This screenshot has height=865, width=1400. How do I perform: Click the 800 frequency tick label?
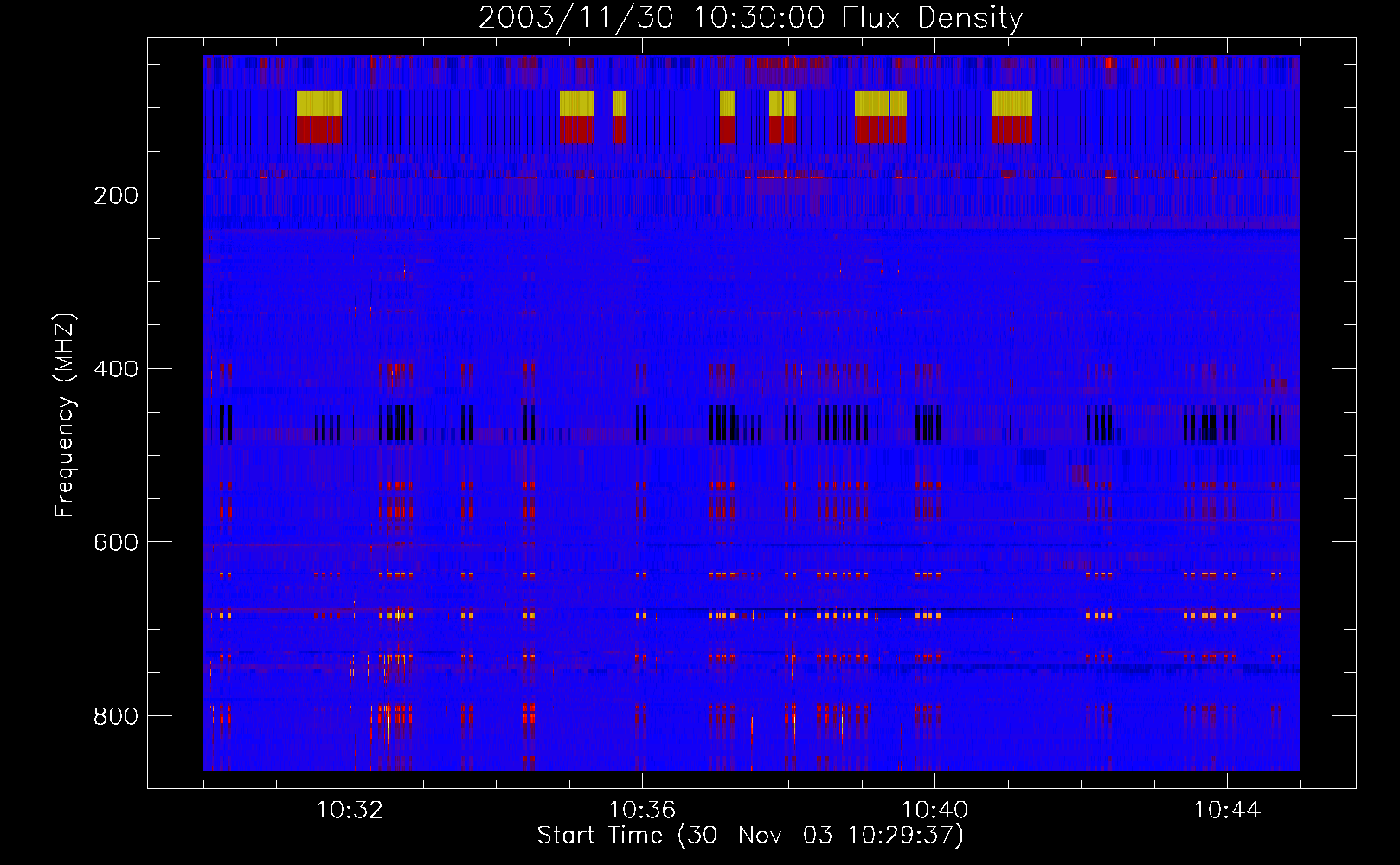pos(116,716)
